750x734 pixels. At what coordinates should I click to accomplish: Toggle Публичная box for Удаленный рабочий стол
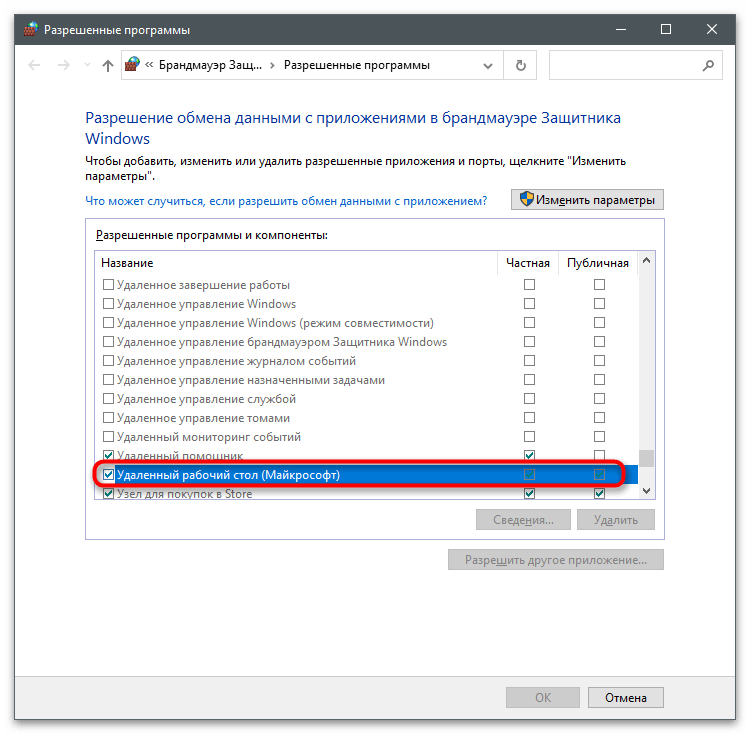point(599,475)
